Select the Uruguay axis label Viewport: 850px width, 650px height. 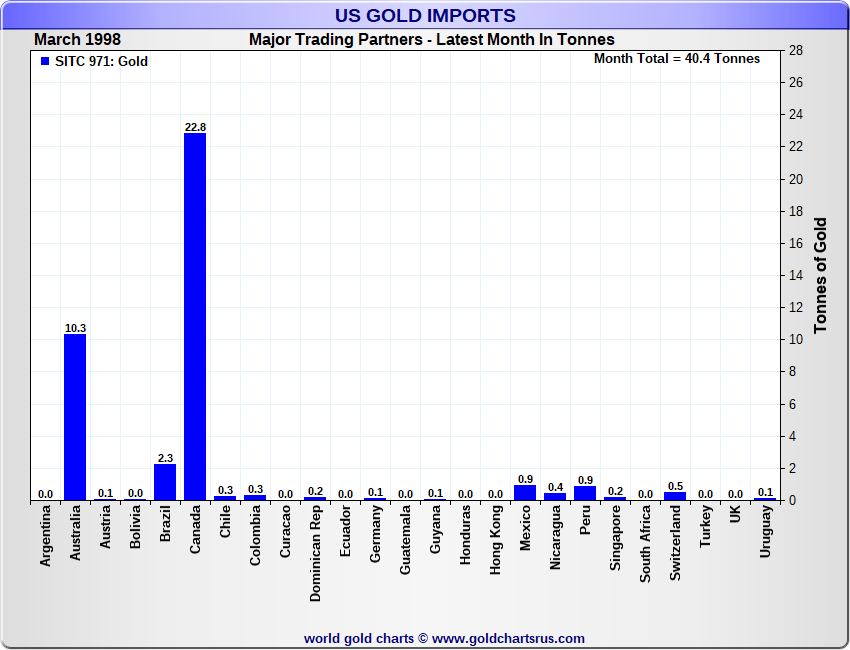pos(766,531)
